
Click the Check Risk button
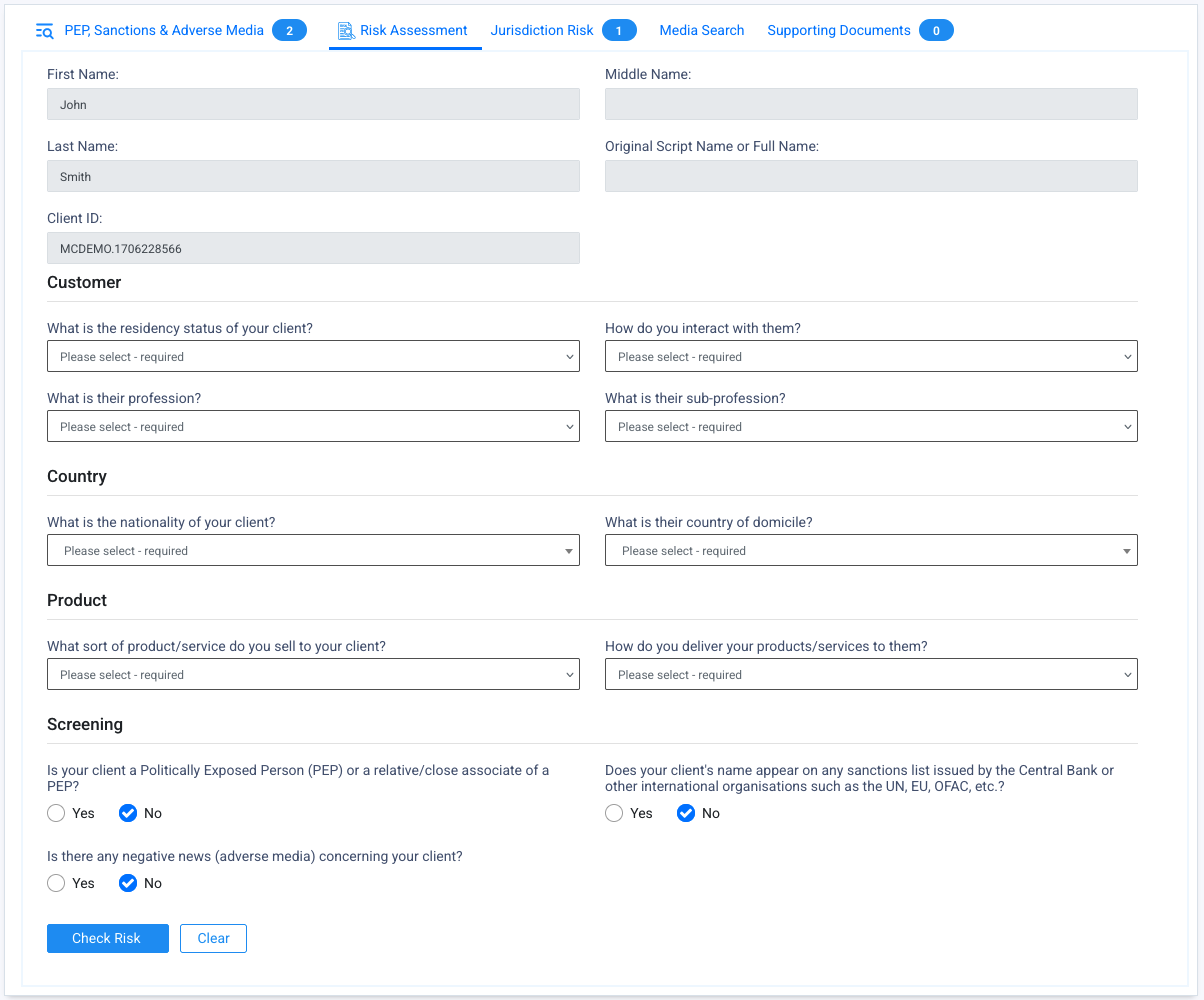[x=108, y=938]
